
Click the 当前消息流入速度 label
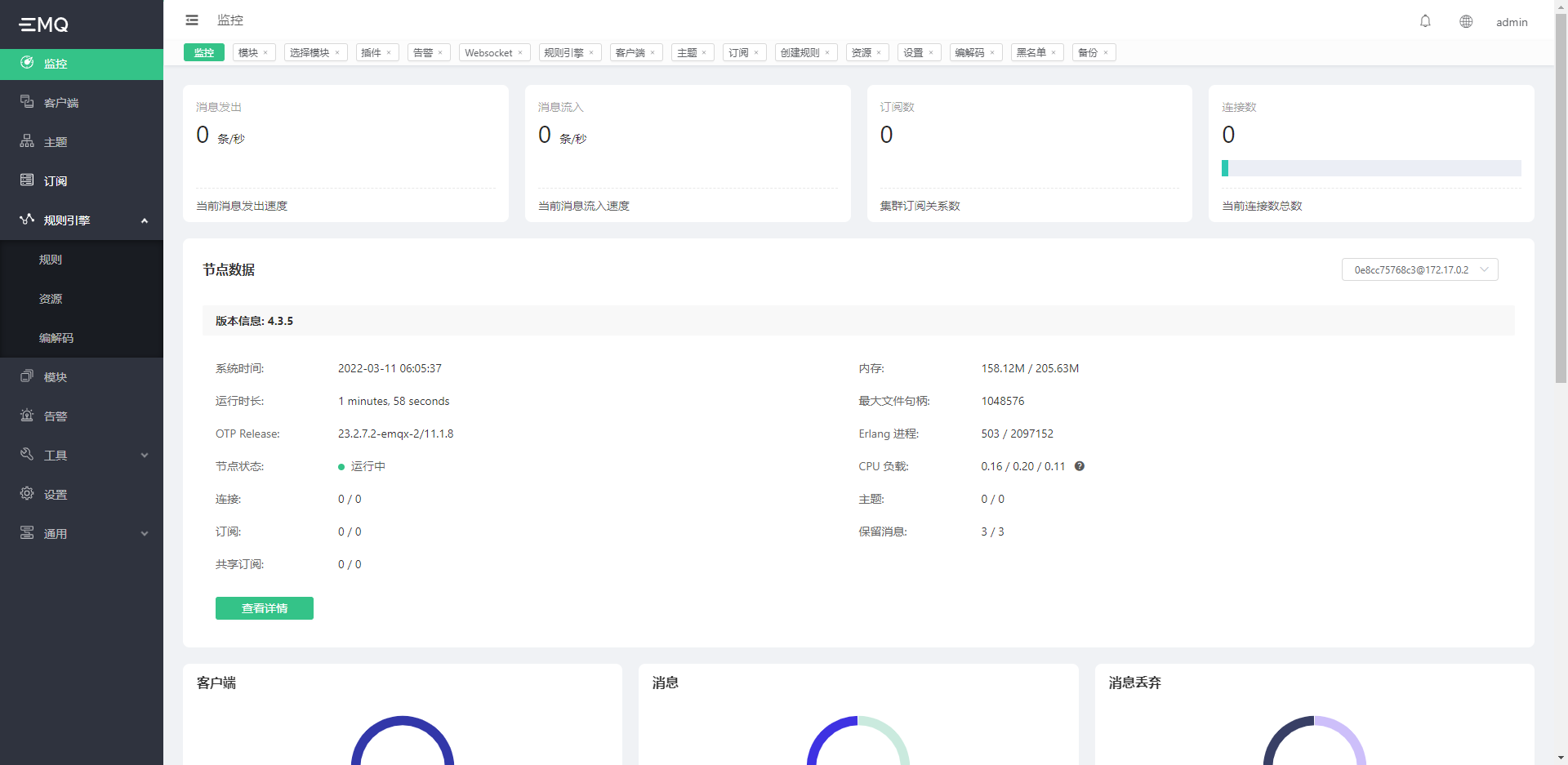click(584, 206)
